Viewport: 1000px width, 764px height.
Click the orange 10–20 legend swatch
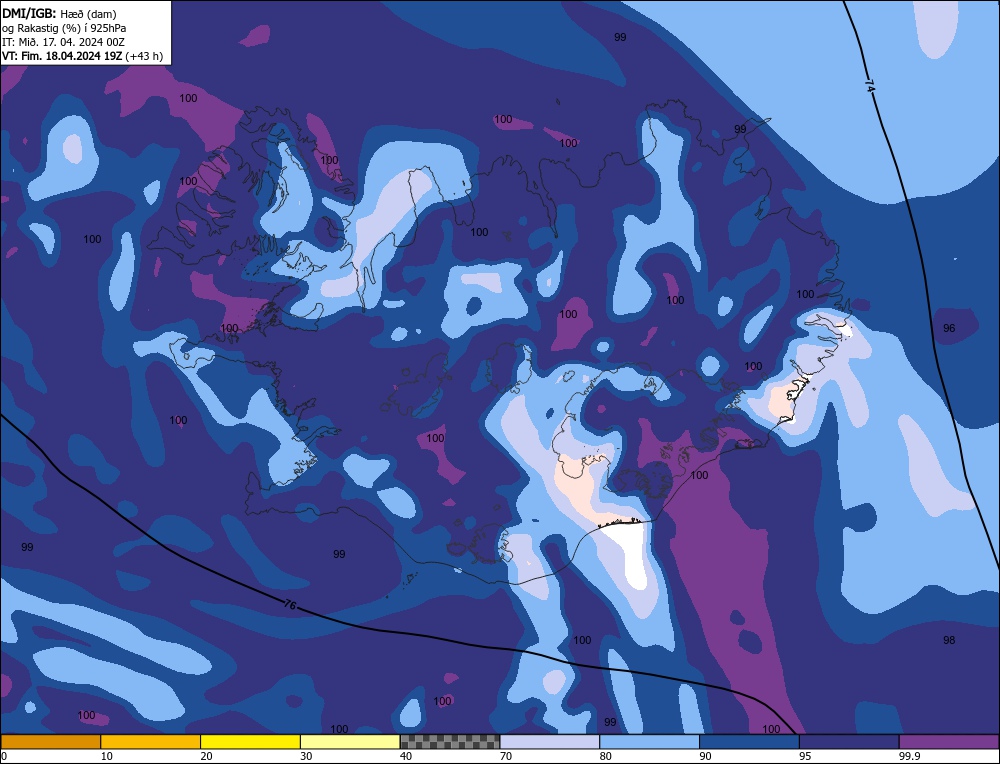[151, 742]
